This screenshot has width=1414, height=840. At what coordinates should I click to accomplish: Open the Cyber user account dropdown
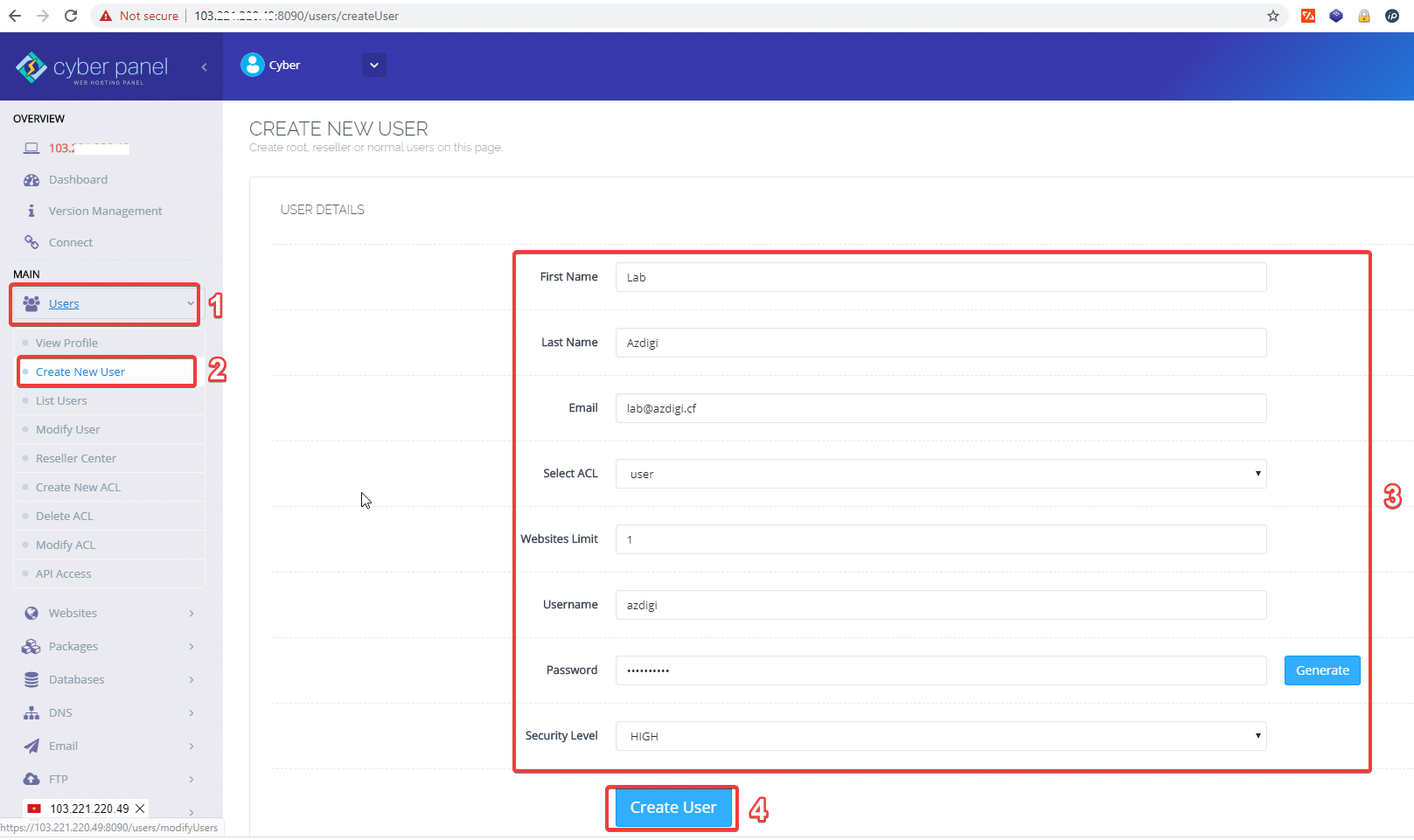pyautogui.click(x=373, y=66)
